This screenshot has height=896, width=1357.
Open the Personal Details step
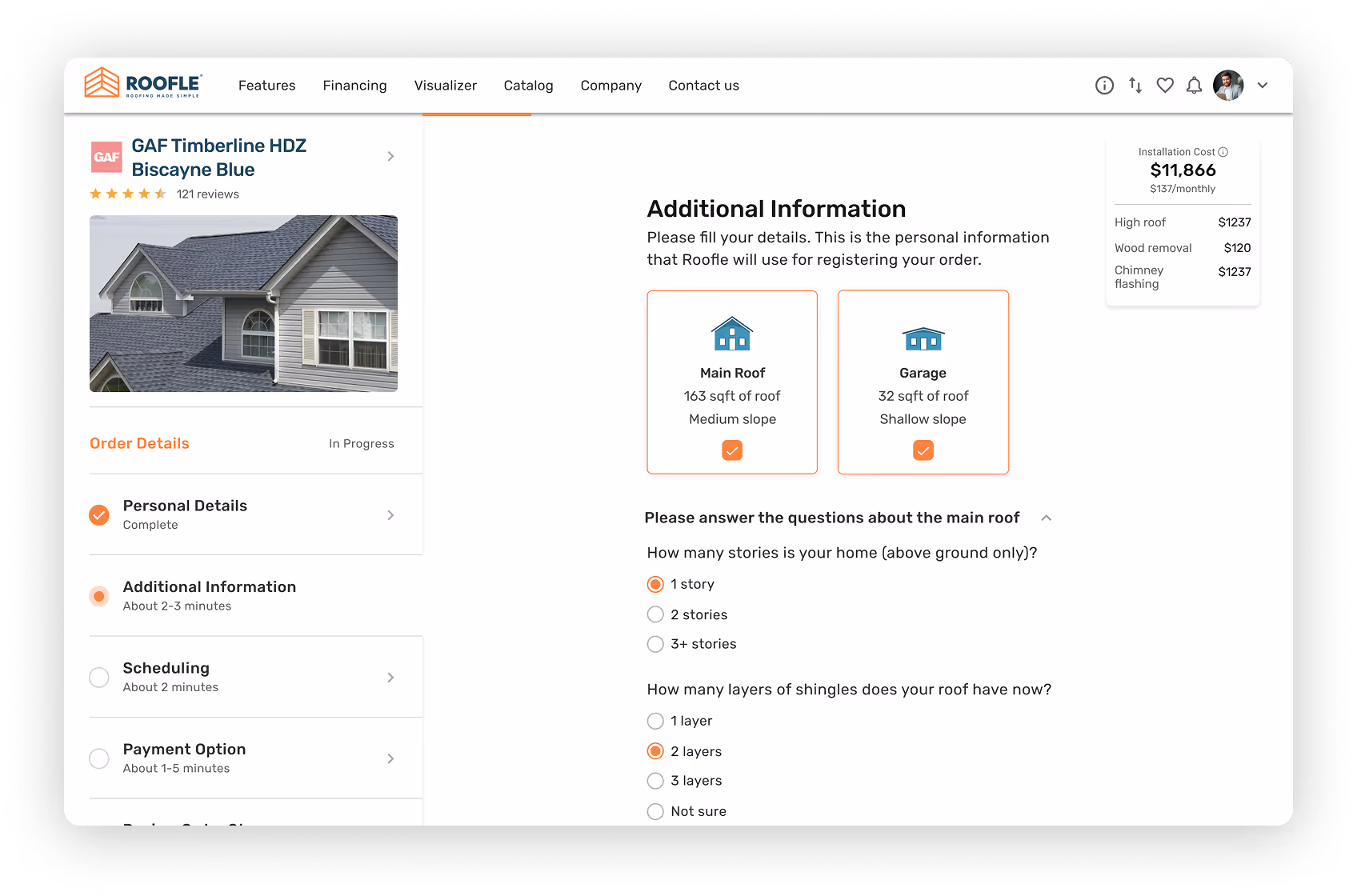tap(256, 515)
